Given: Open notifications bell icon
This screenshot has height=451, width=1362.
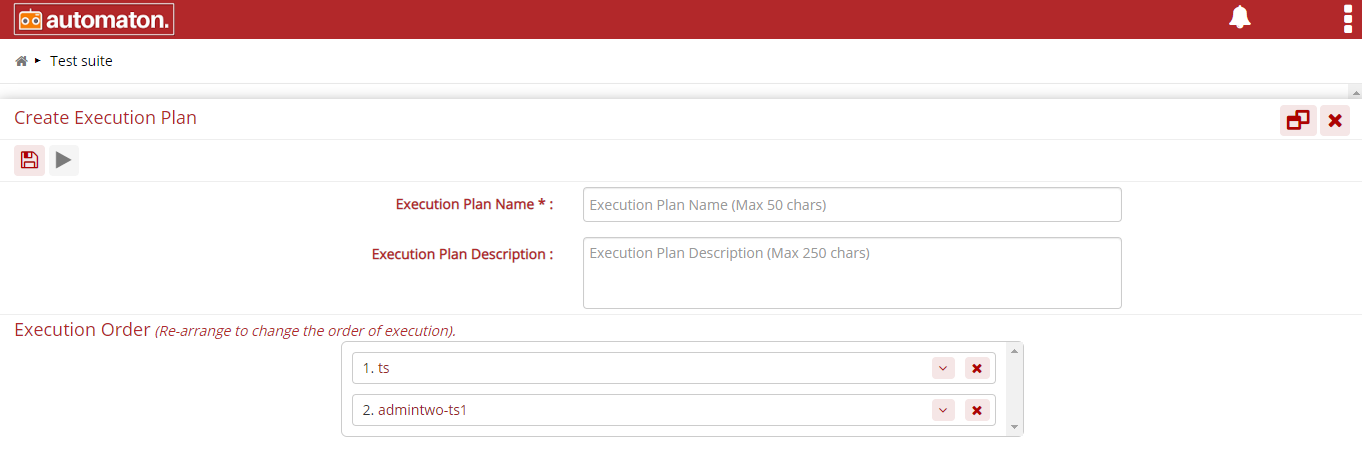Looking at the screenshot, I should pyautogui.click(x=1240, y=17).
